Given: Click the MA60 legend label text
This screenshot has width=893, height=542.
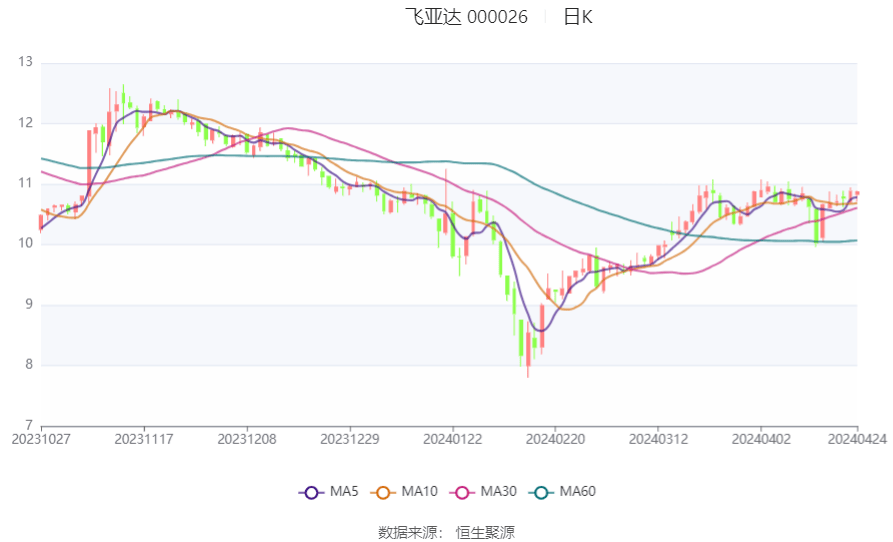Looking at the screenshot, I should point(577,492).
